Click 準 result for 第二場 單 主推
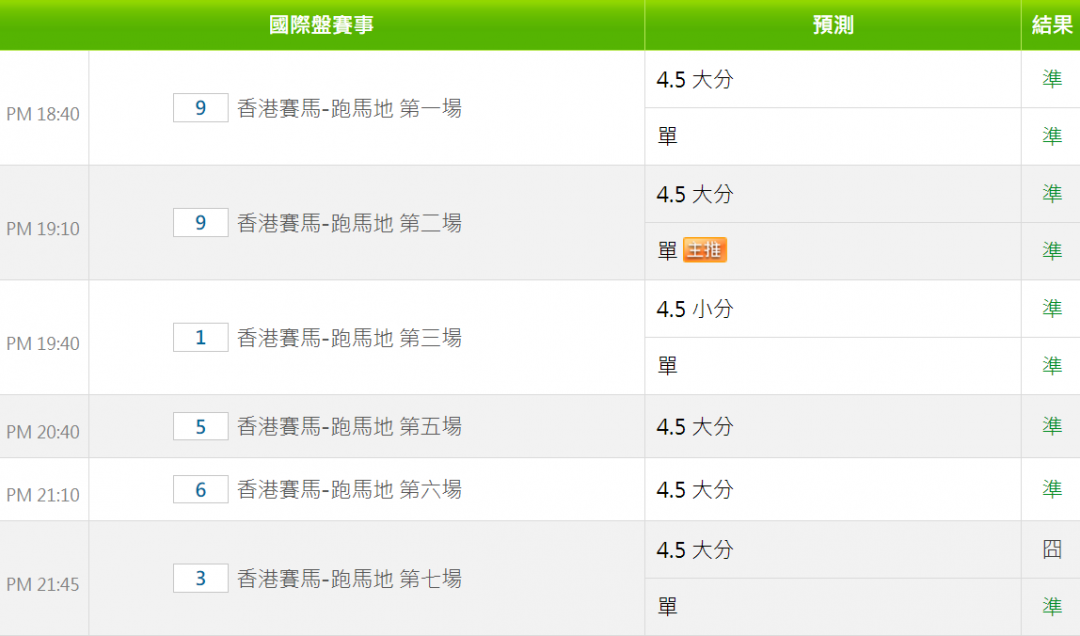 pos(1052,251)
